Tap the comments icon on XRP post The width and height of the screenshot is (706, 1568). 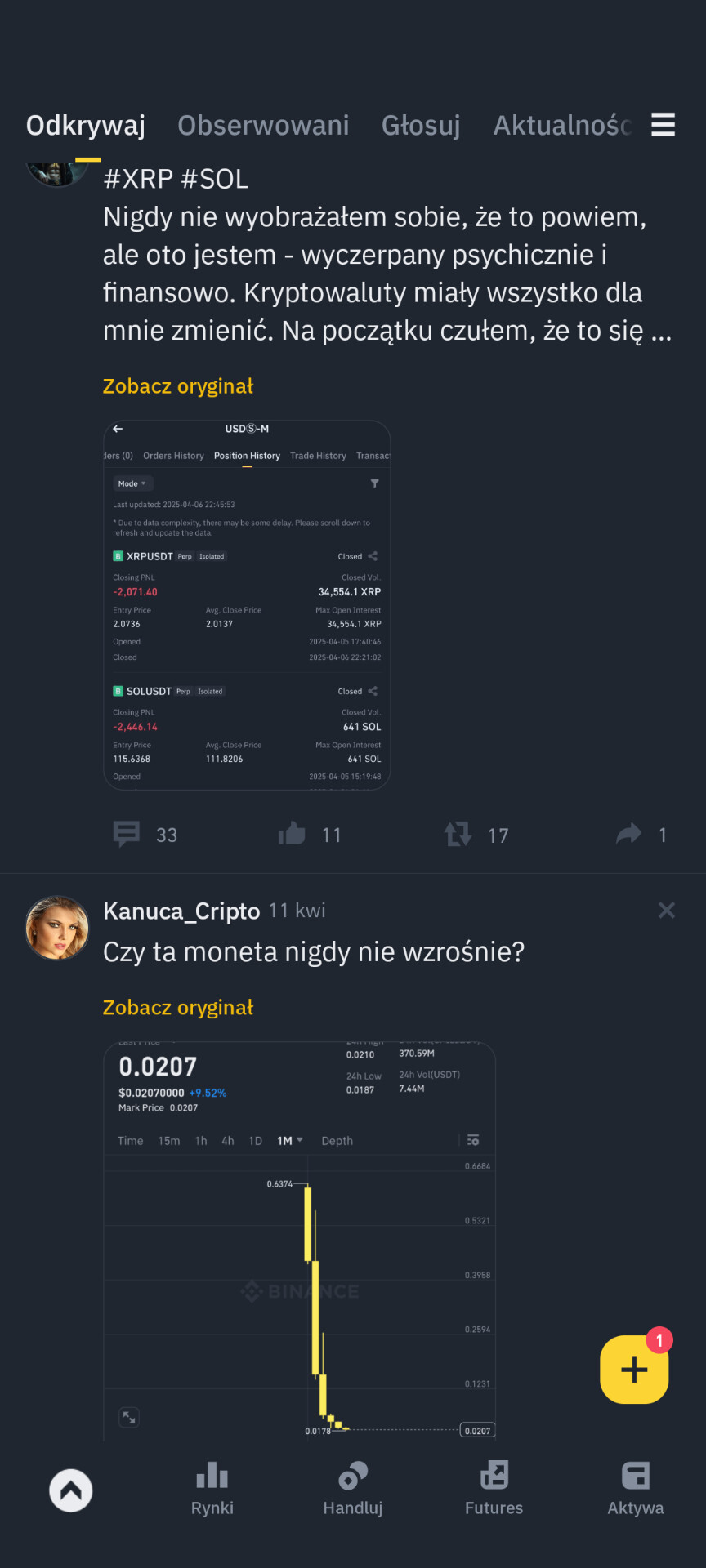click(127, 835)
